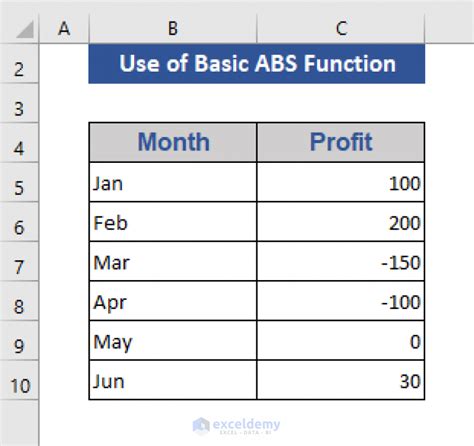Select column C header

pyautogui.click(x=341, y=29)
